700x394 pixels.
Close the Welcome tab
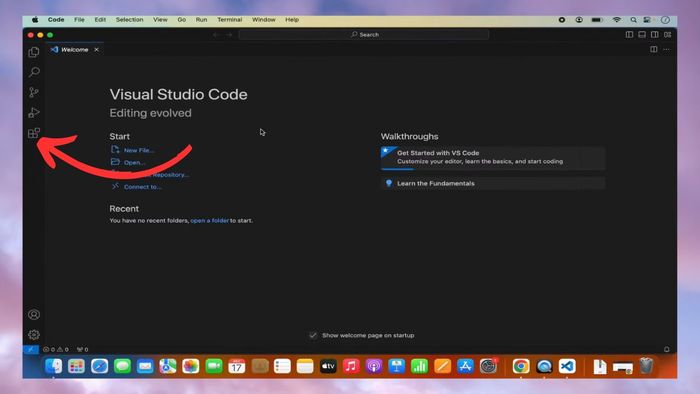coord(96,50)
